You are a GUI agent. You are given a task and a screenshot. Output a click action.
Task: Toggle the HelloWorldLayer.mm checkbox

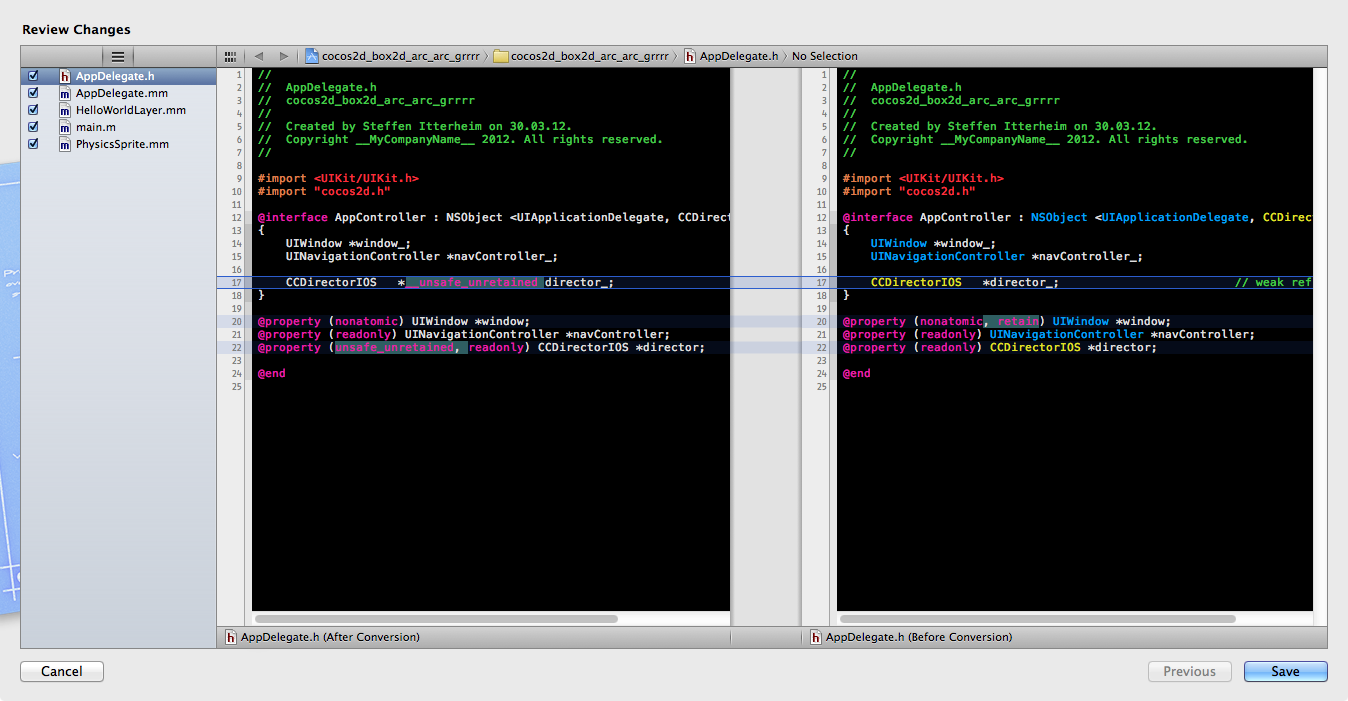point(34,110)
